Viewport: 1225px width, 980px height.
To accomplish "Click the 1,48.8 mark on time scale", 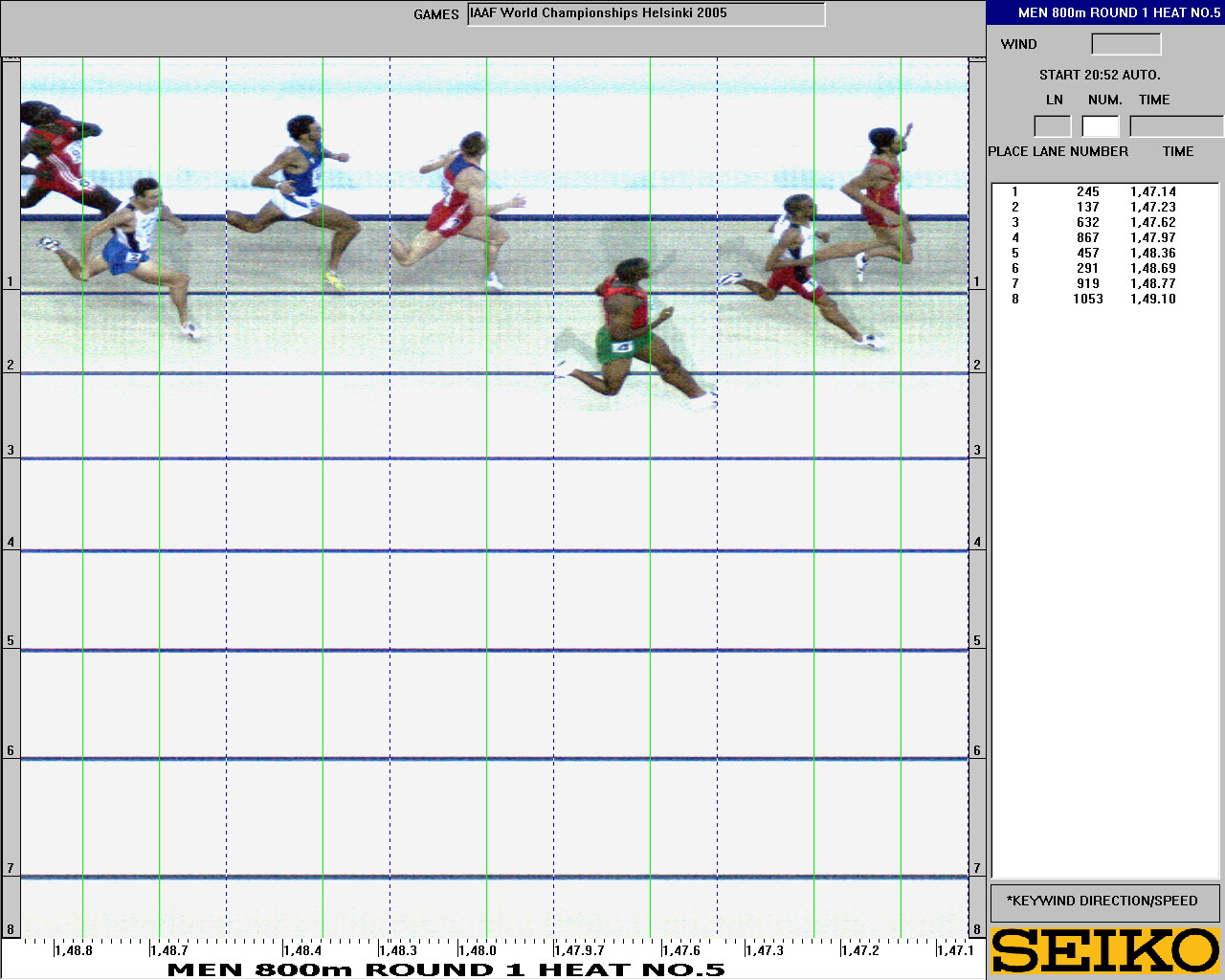I will click(x=74, y=950).
